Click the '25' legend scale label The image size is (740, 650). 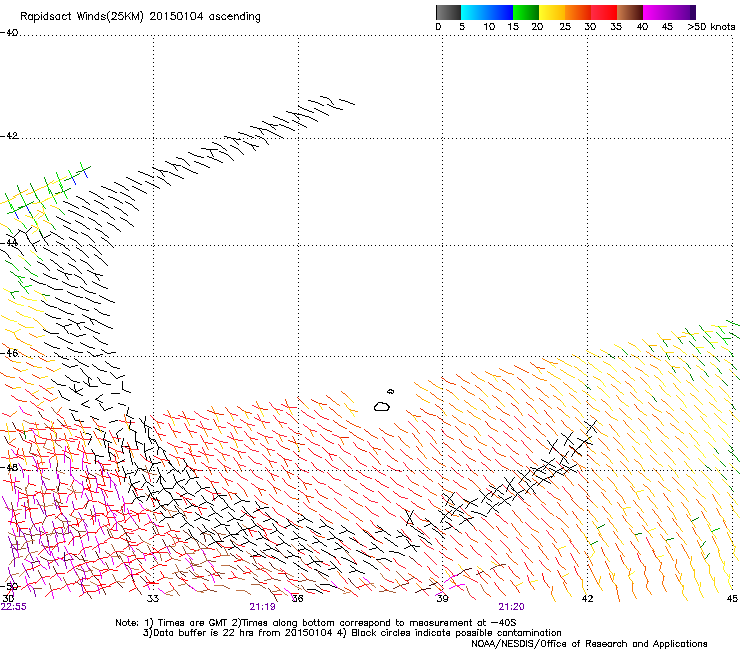pos(565,27)
